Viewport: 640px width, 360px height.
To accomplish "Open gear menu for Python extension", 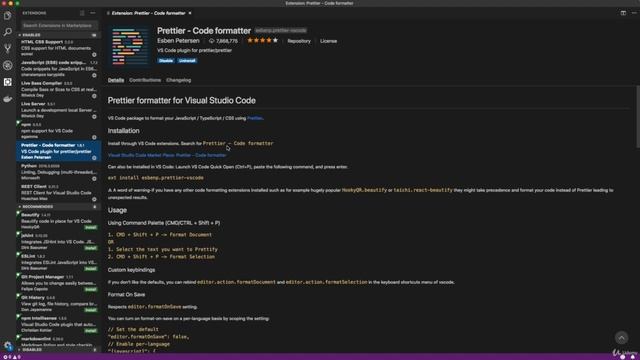I will (x=94, y=179).
